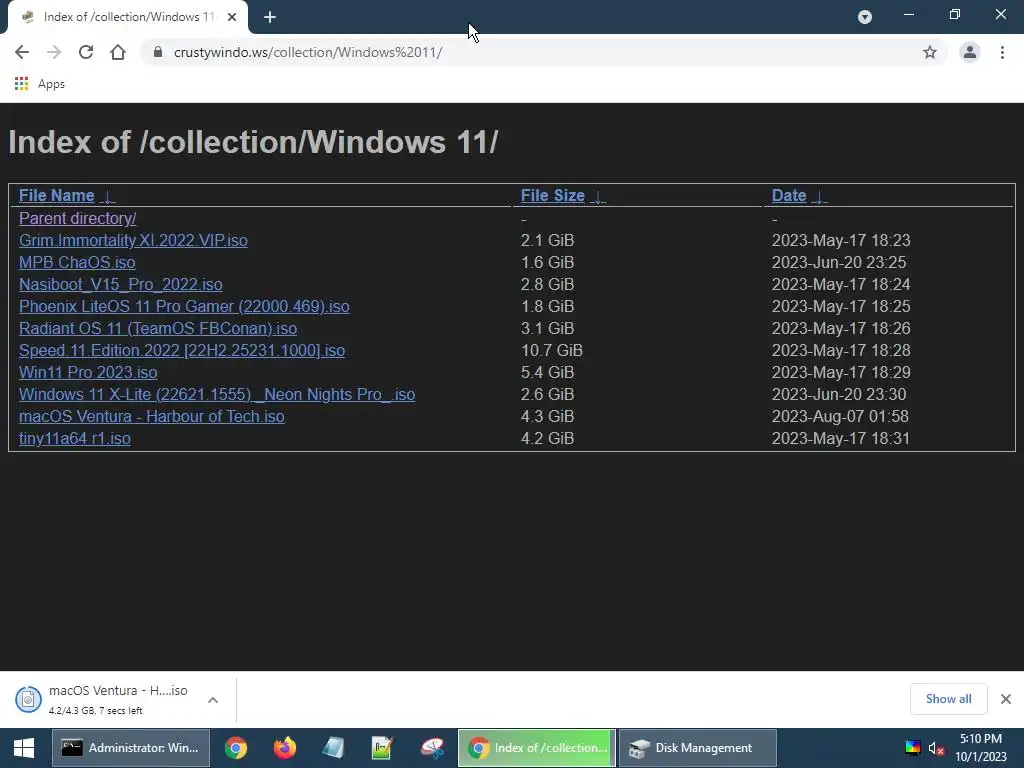Switch to Chrome Index of /collection taskbar button
The width and height of the screenshot is (1024, 768).
point(537,748)
